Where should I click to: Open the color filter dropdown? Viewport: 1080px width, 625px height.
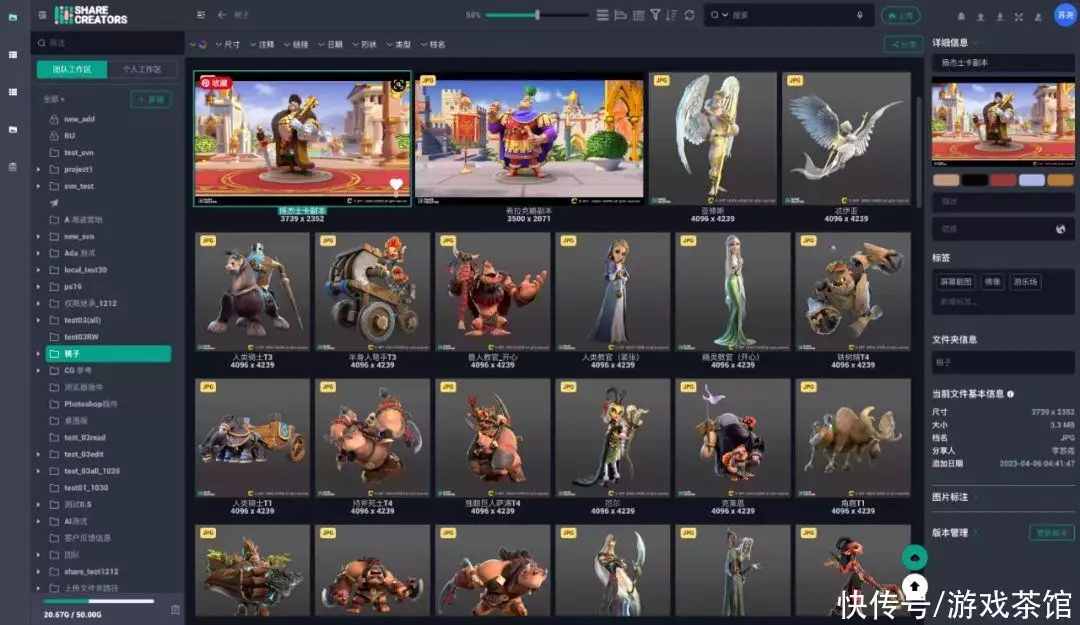click(x=198, y=45)
